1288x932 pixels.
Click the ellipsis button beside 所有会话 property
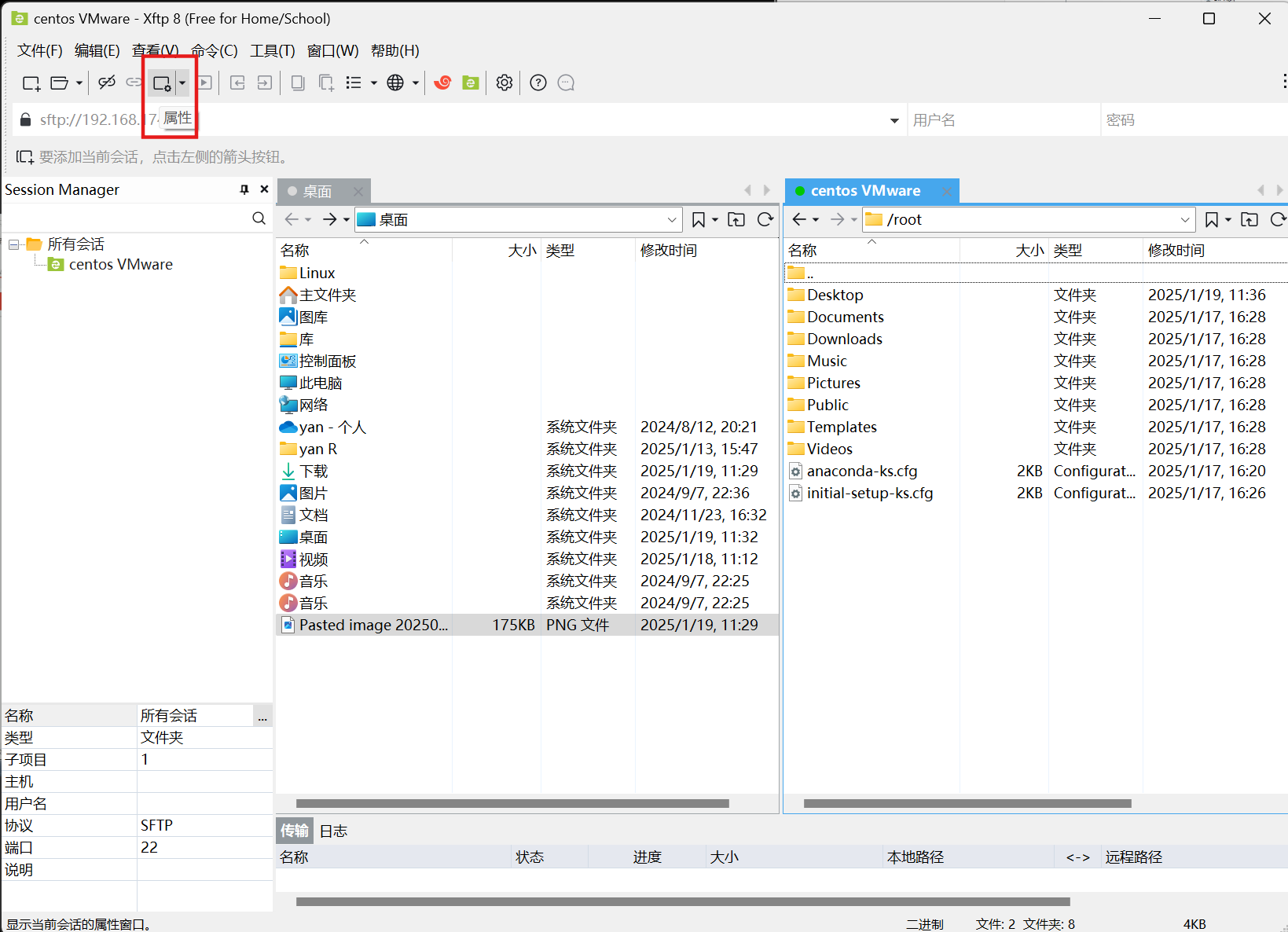[262, 716]
